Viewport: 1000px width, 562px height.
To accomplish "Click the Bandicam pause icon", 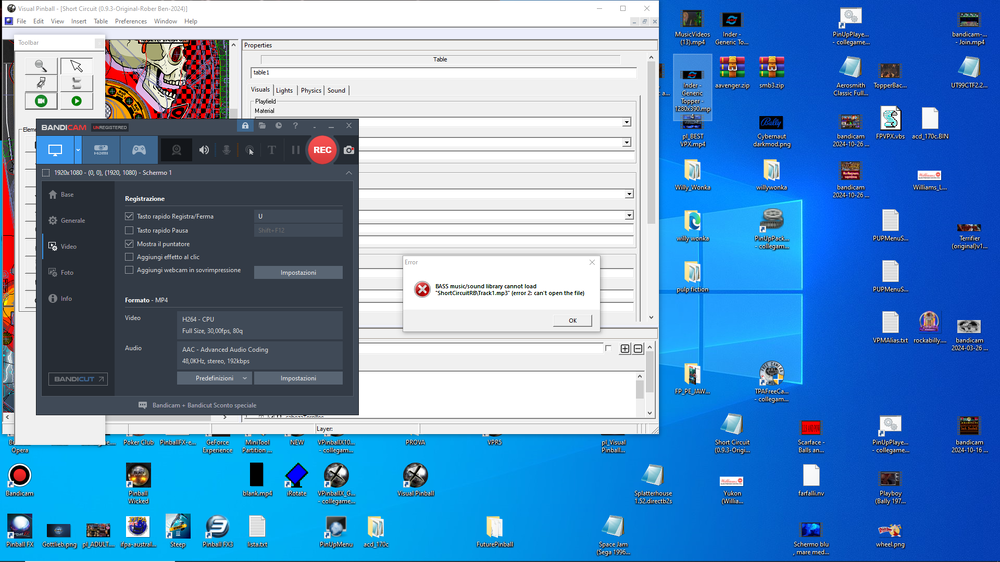I will 295,151.
